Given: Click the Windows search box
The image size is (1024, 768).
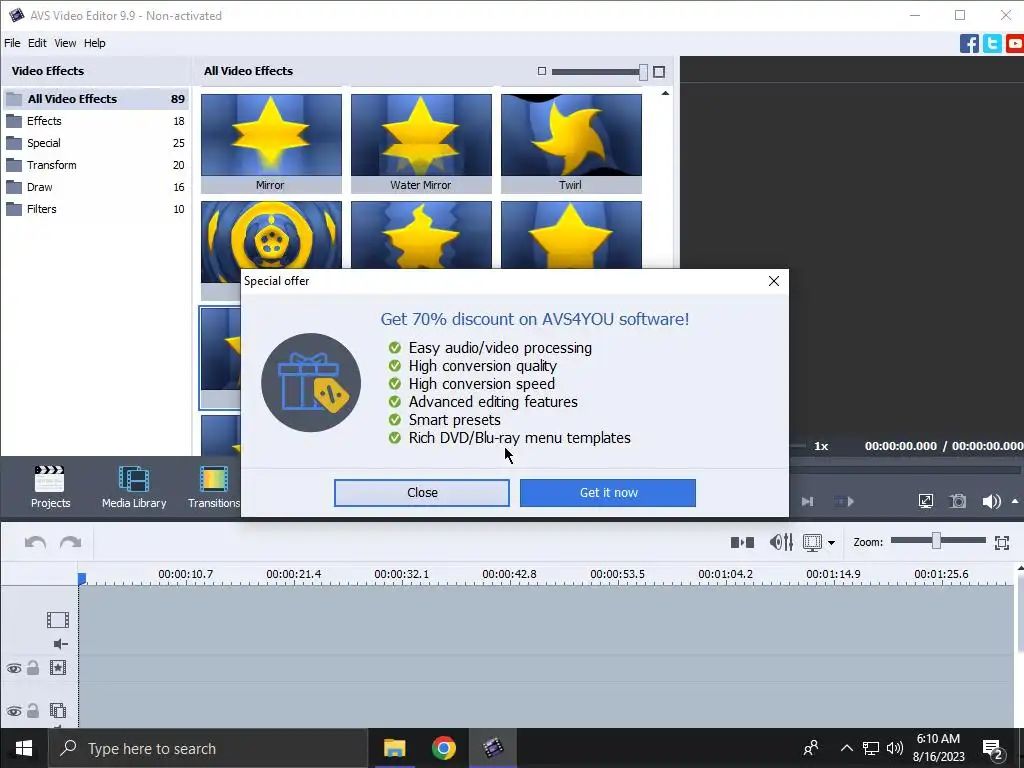Looking at the screenshot, I should click(209, 748).
